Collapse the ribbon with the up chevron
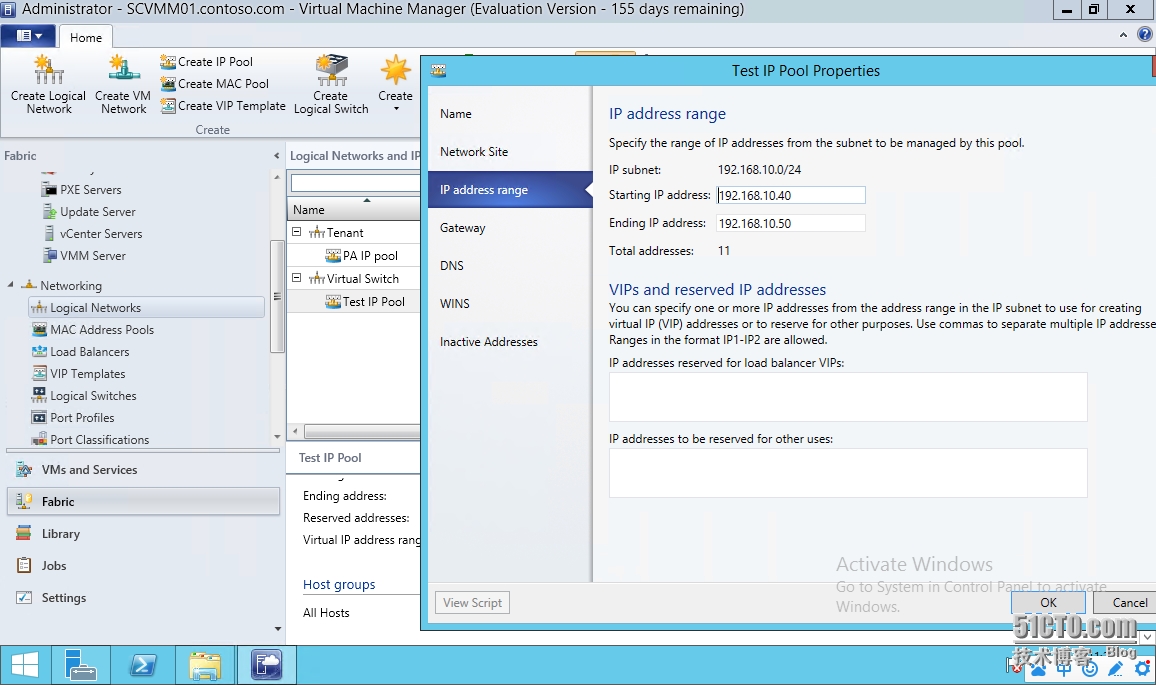 (1123, 35)
